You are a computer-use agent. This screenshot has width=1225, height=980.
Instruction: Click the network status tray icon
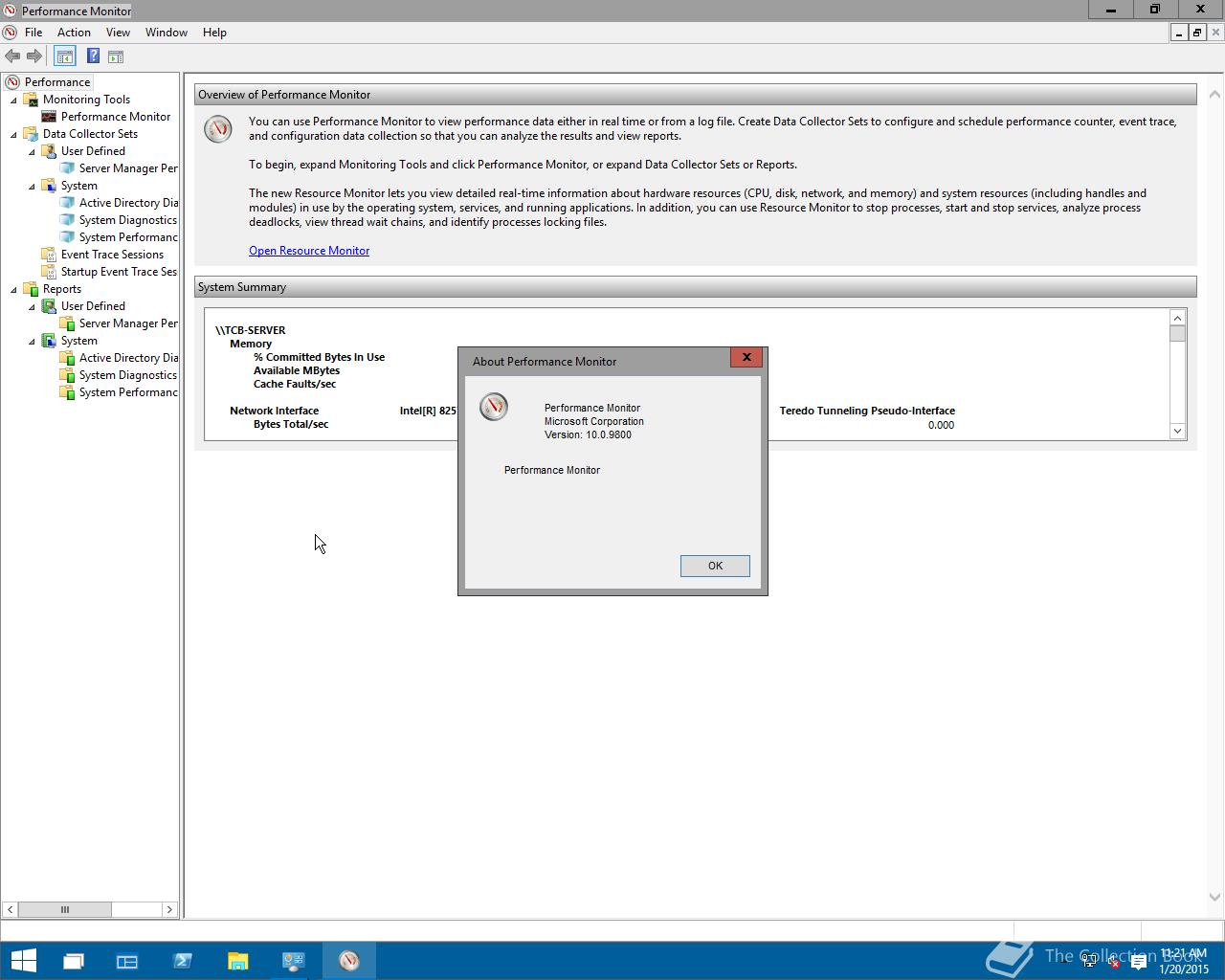click(x=1089, y=961)
